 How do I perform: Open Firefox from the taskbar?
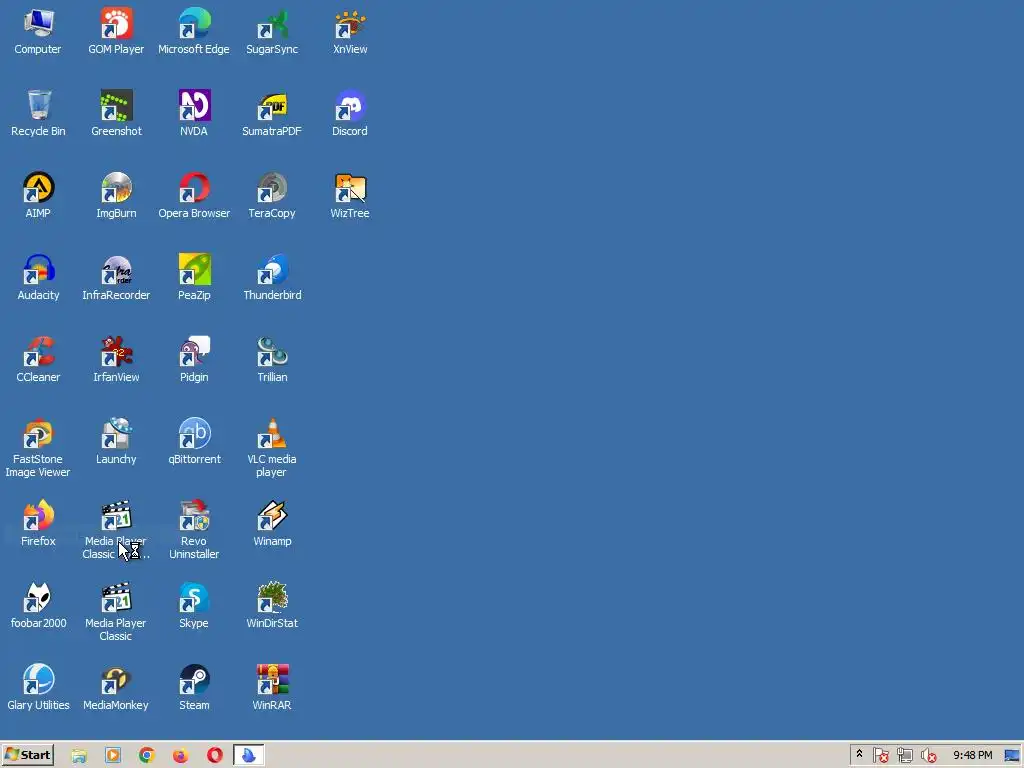[x=181, y=756]
